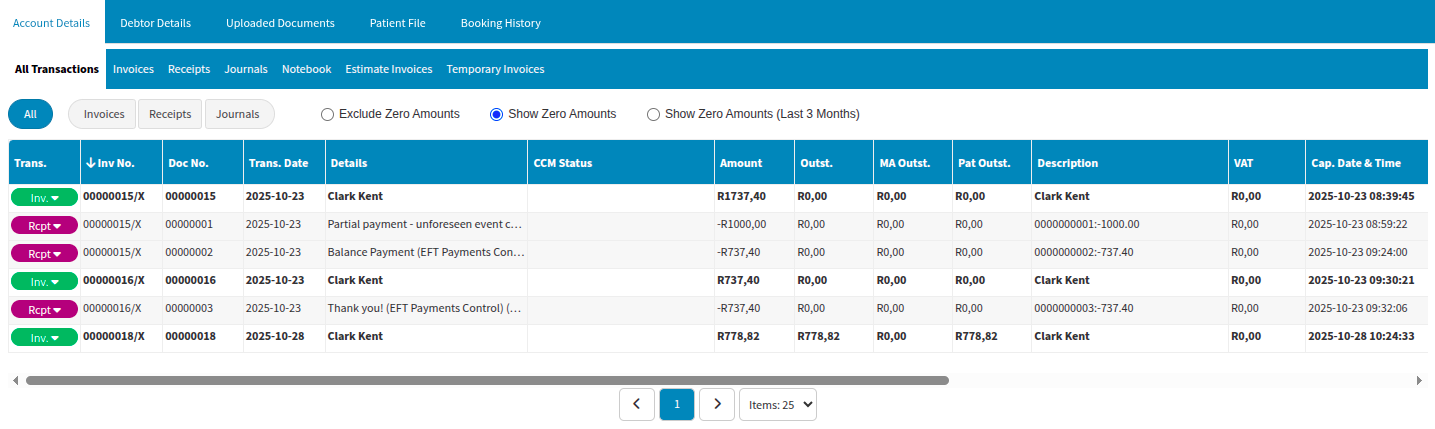This screenshot has width=1435, height=429.
Task: Sort by Pat Outst. column header
Action: [x=992, y=162]
